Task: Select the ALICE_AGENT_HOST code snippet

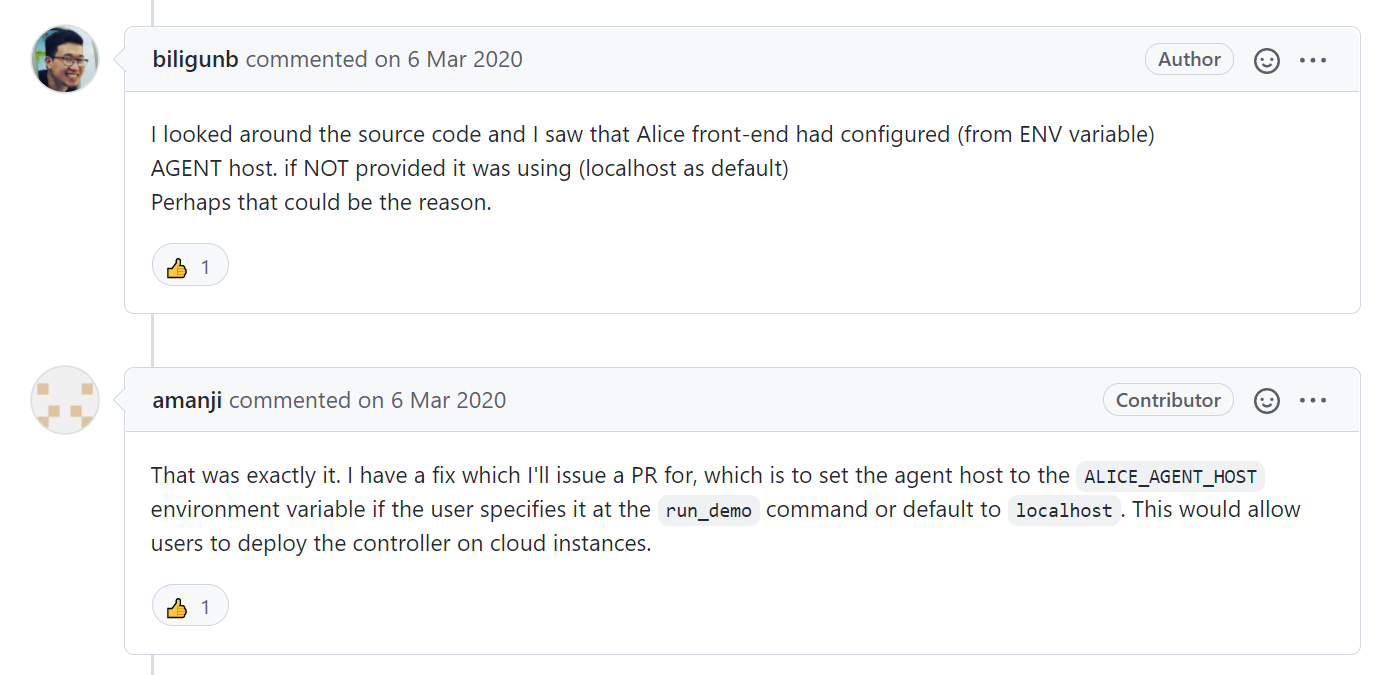Action: tap(1170, 476)
